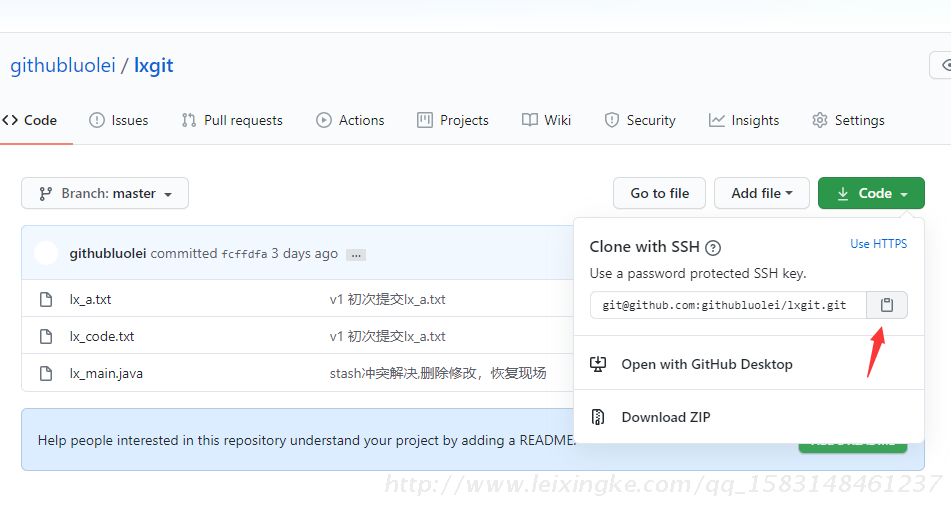Open commit message next to lx_code.txt

click(x=388, y=336)
